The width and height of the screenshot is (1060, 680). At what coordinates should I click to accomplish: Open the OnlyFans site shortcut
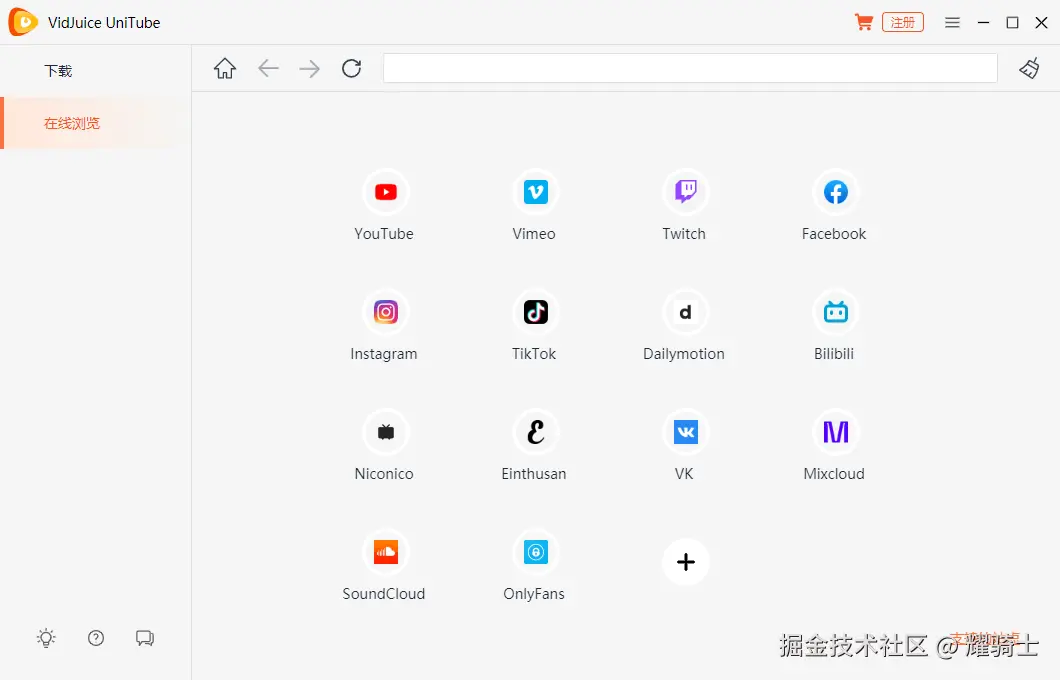(535, 552)
